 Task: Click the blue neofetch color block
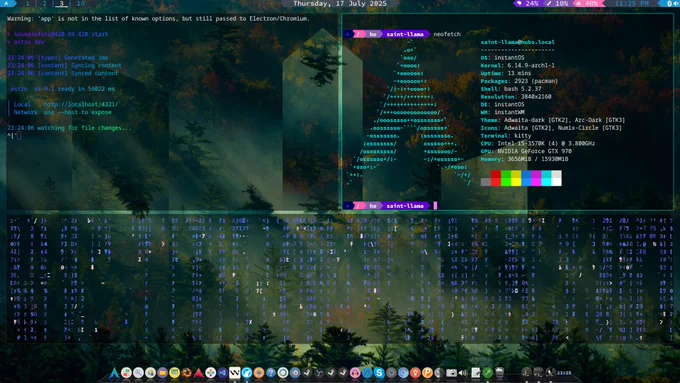(526, 178)
